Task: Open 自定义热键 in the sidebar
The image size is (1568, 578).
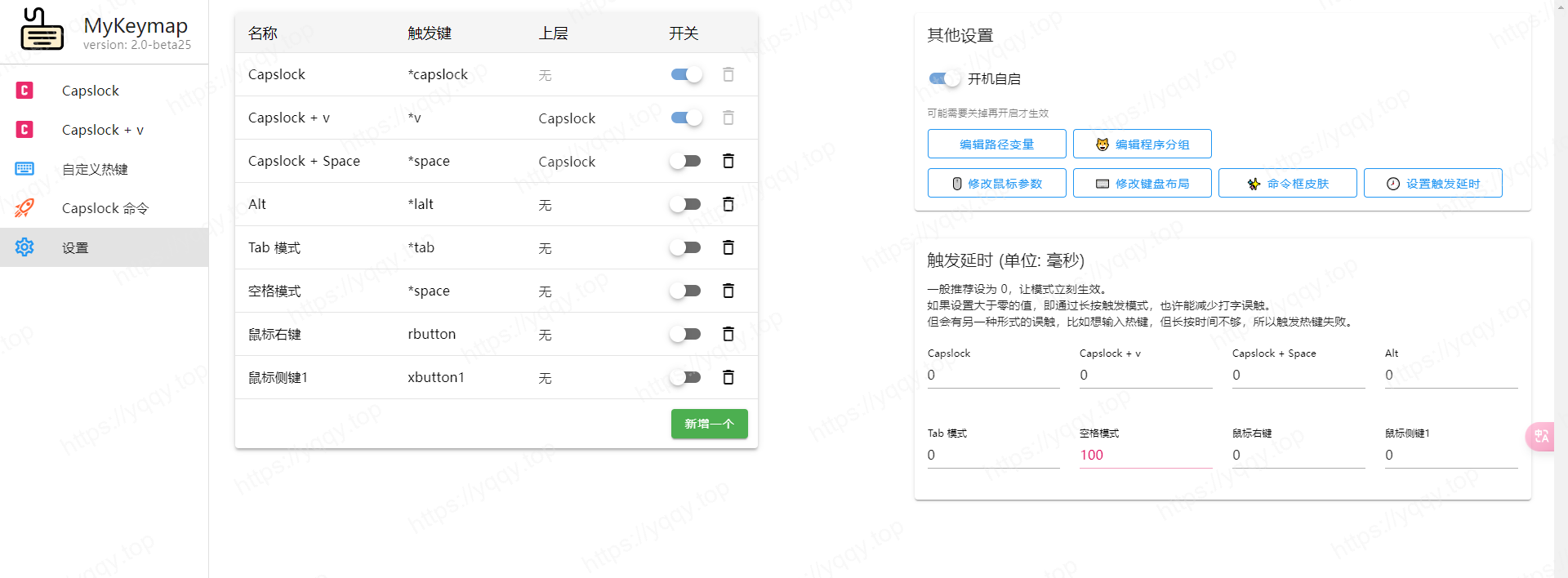Action: (95, 169)
